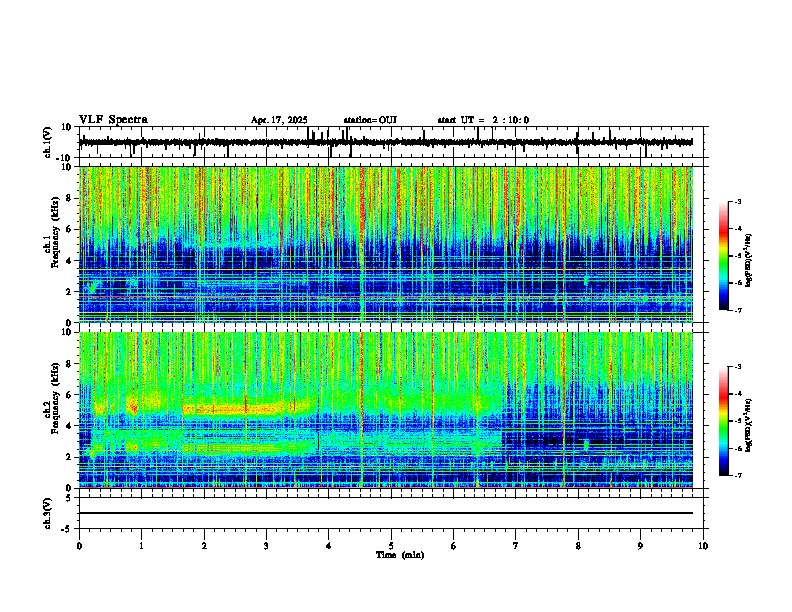Click time axis tick label "8"
Image resolution: width=792 pixels, height=612 pixels.
click(578, 546)
